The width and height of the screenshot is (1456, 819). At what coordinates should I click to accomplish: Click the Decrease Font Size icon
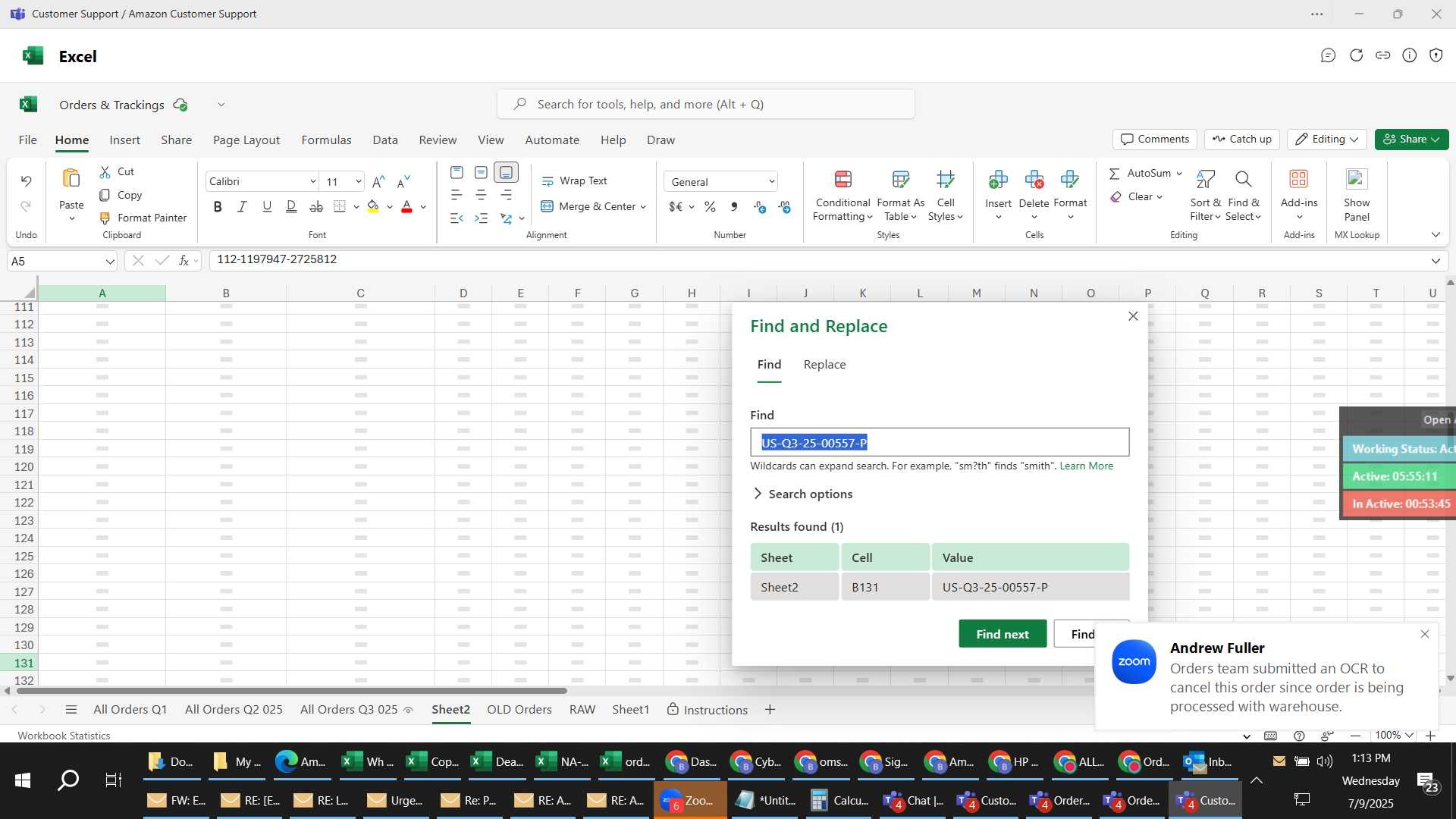(x=403, y=181)
